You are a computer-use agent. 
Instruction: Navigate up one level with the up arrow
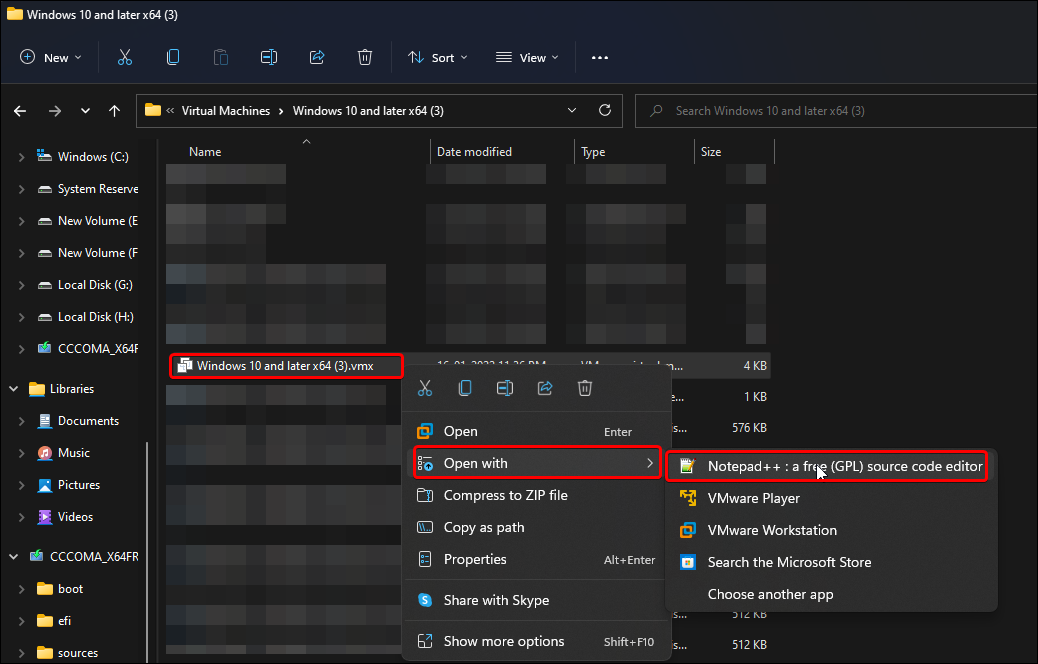[114, 110]
